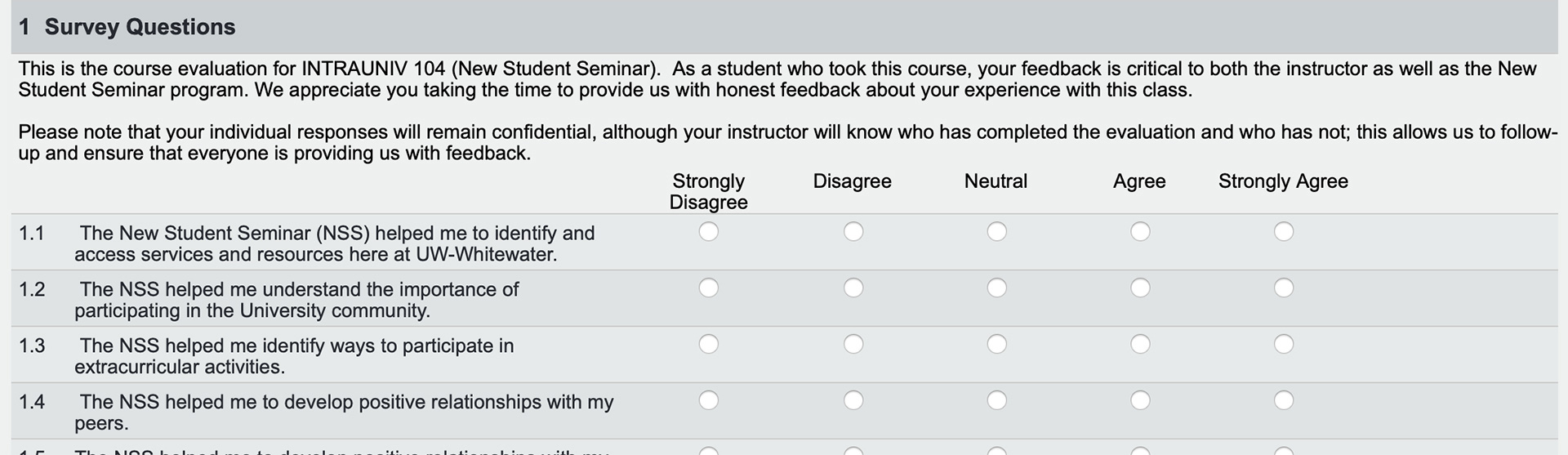Choose Disagree for question 1.2
Viewport: 1568px width, 455px height.
click(853, 288)
